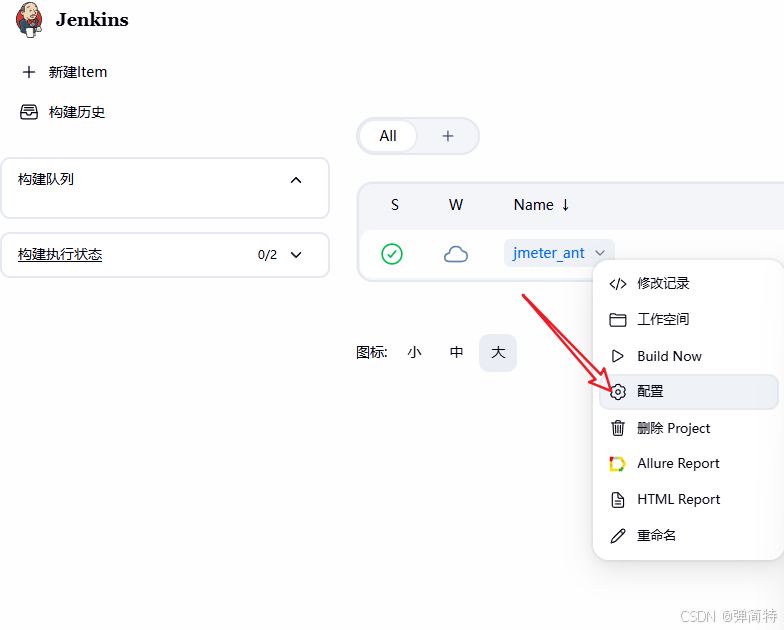Open the 构建执行状态 link
The image size is (784, 630).
point(60,254)
